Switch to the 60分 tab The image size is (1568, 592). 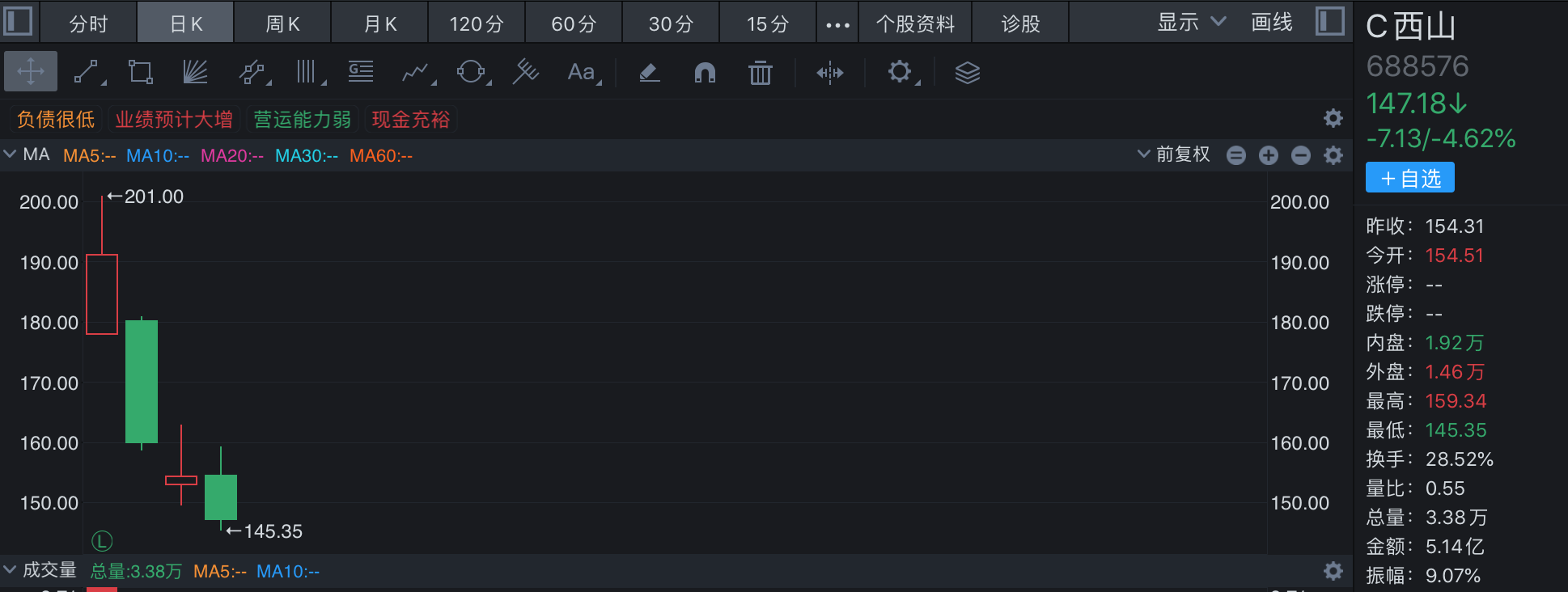tap(574, 23)
